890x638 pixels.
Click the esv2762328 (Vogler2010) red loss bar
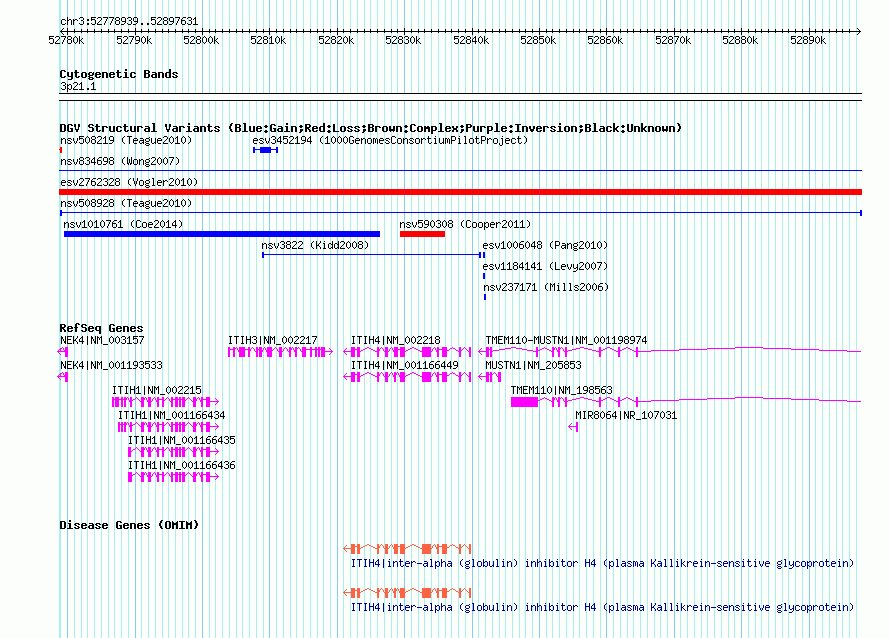click(x=460, y=192)
